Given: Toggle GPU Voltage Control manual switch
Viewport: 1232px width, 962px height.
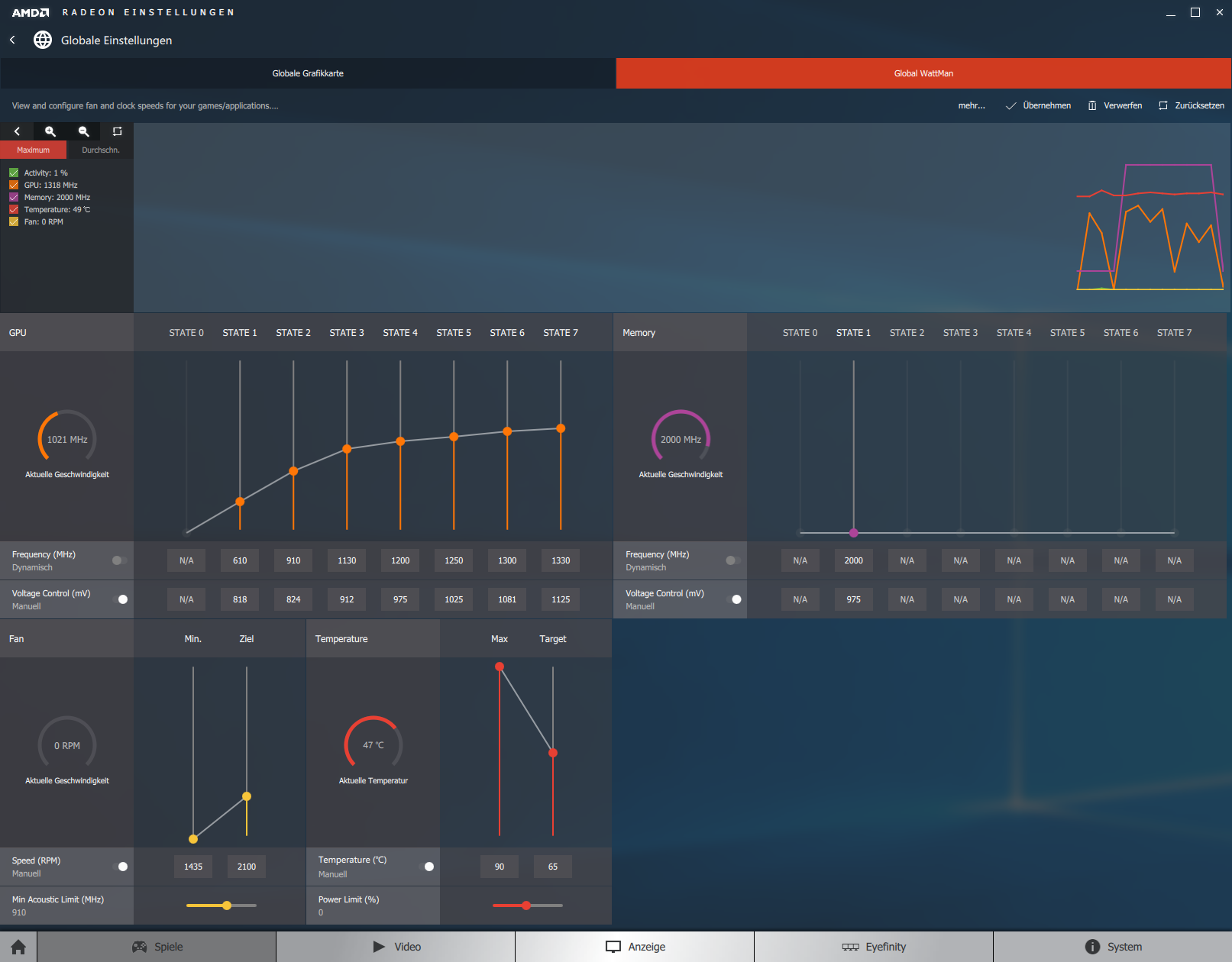Looking at the screenshot, I should pos(120,599).
